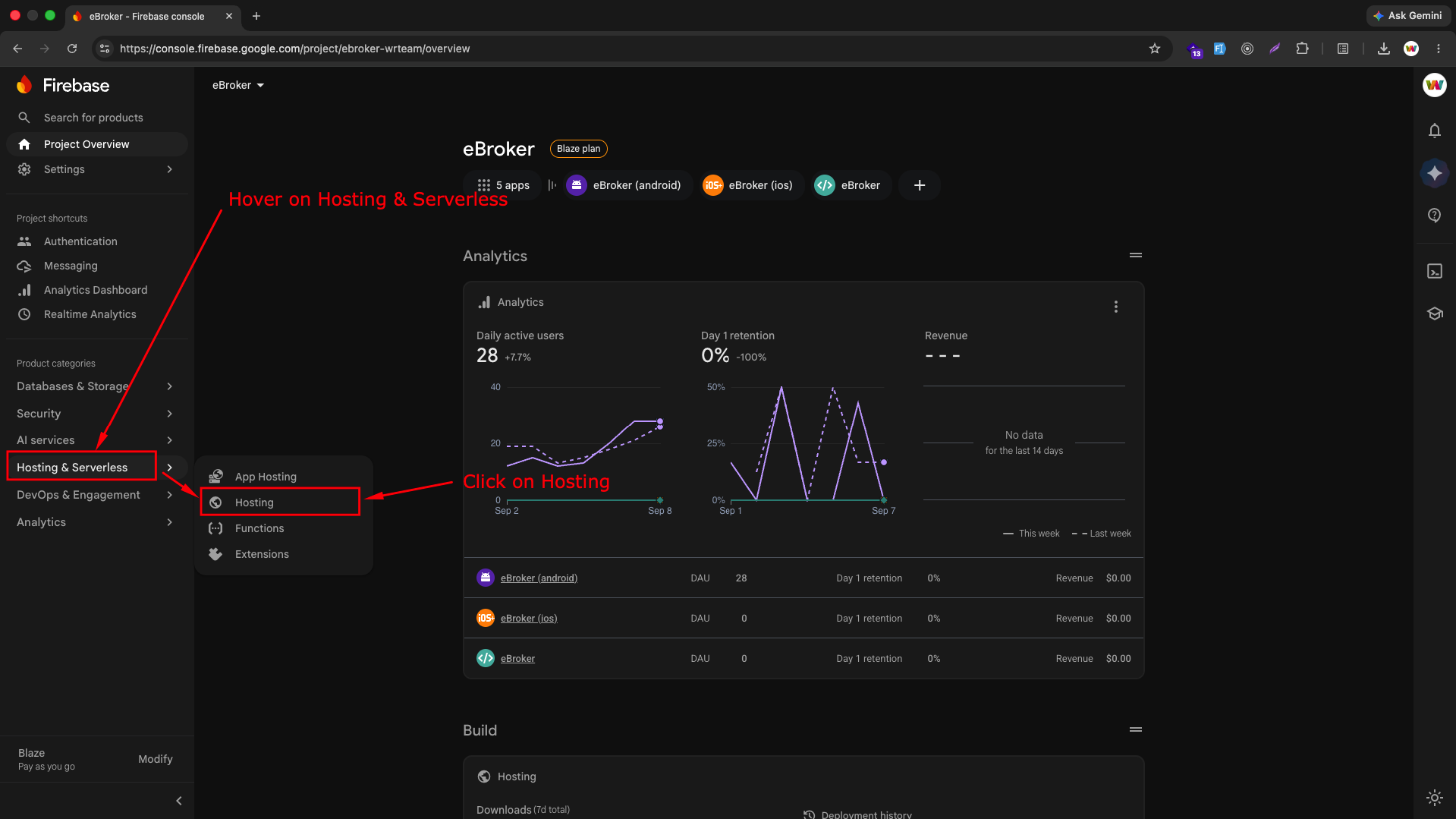Click Modify next to Blaze plan

pyautogui.click(x=156, y=759)
